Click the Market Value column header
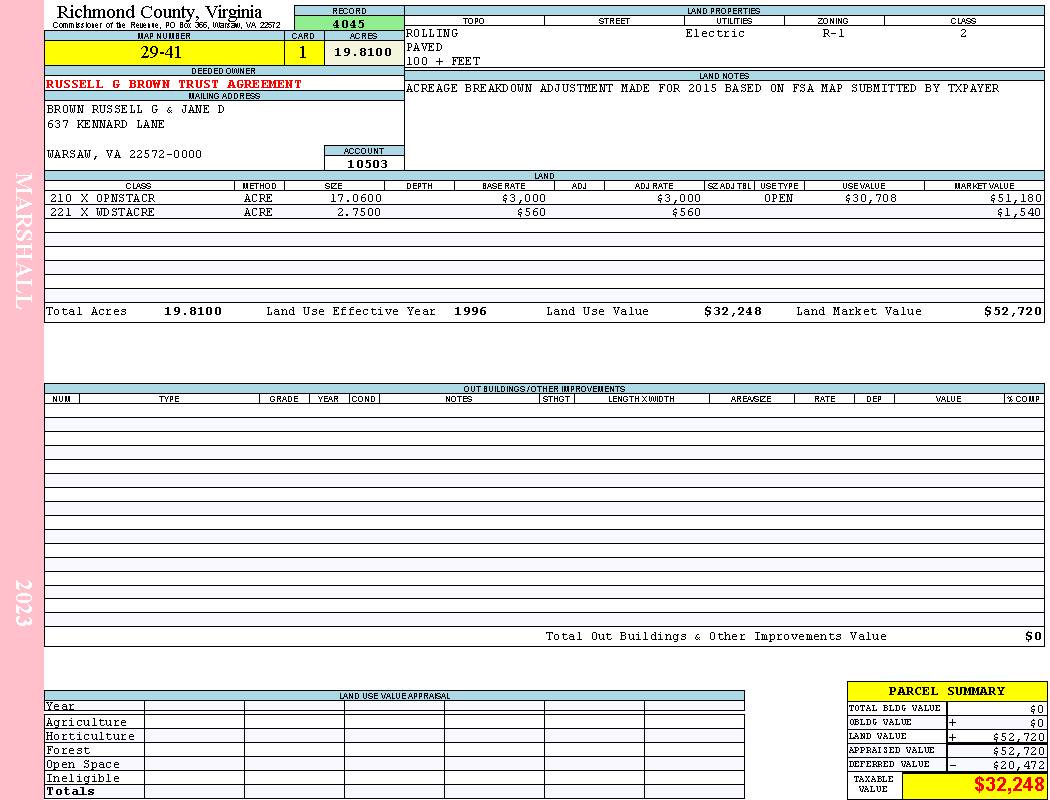The image size is (1050, 800). click(984, 186)
